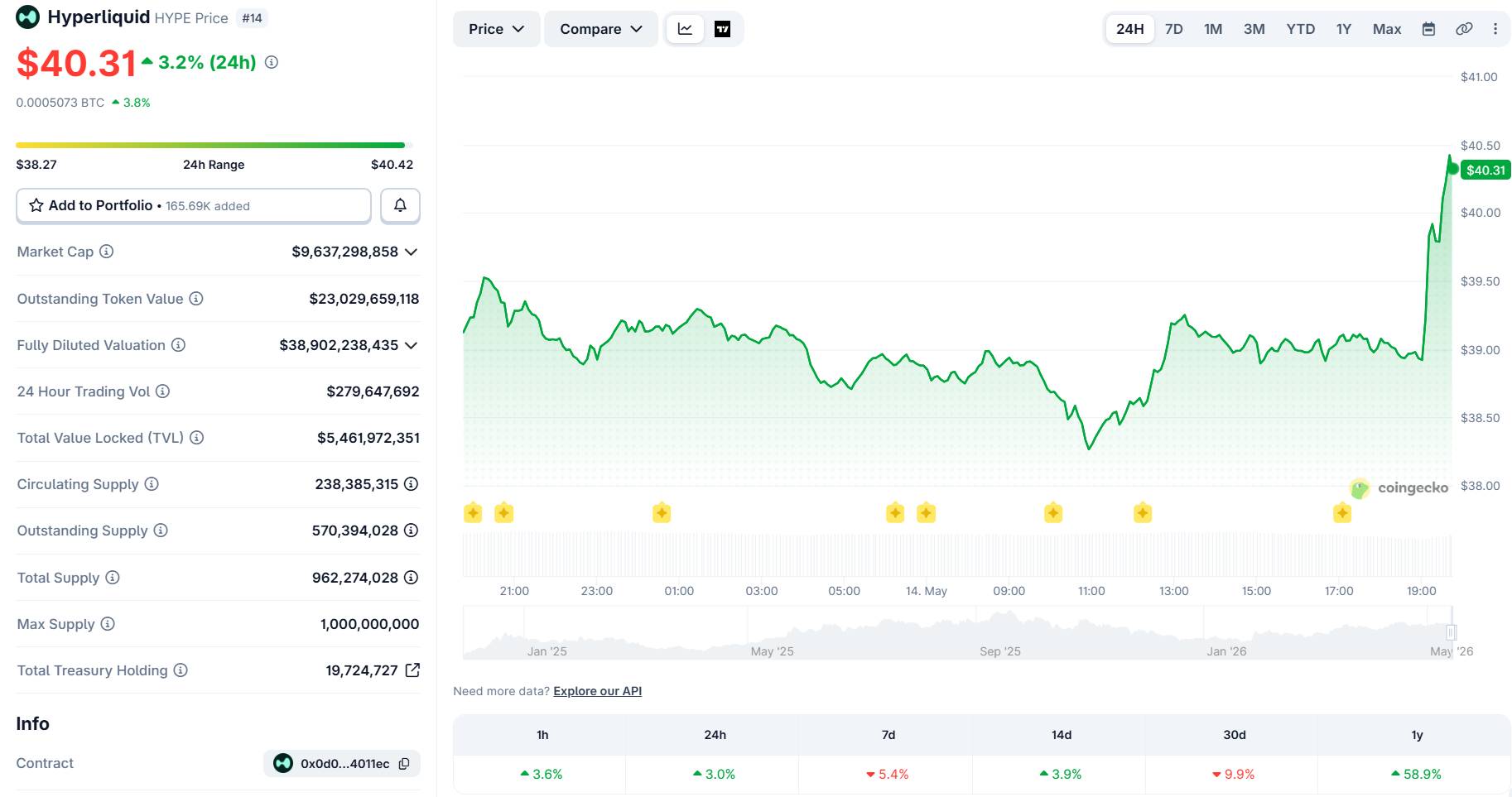Click the 24h Range progress bar
The height and width of the screenshot is (797, 1512).
click(x=214, y=145)
